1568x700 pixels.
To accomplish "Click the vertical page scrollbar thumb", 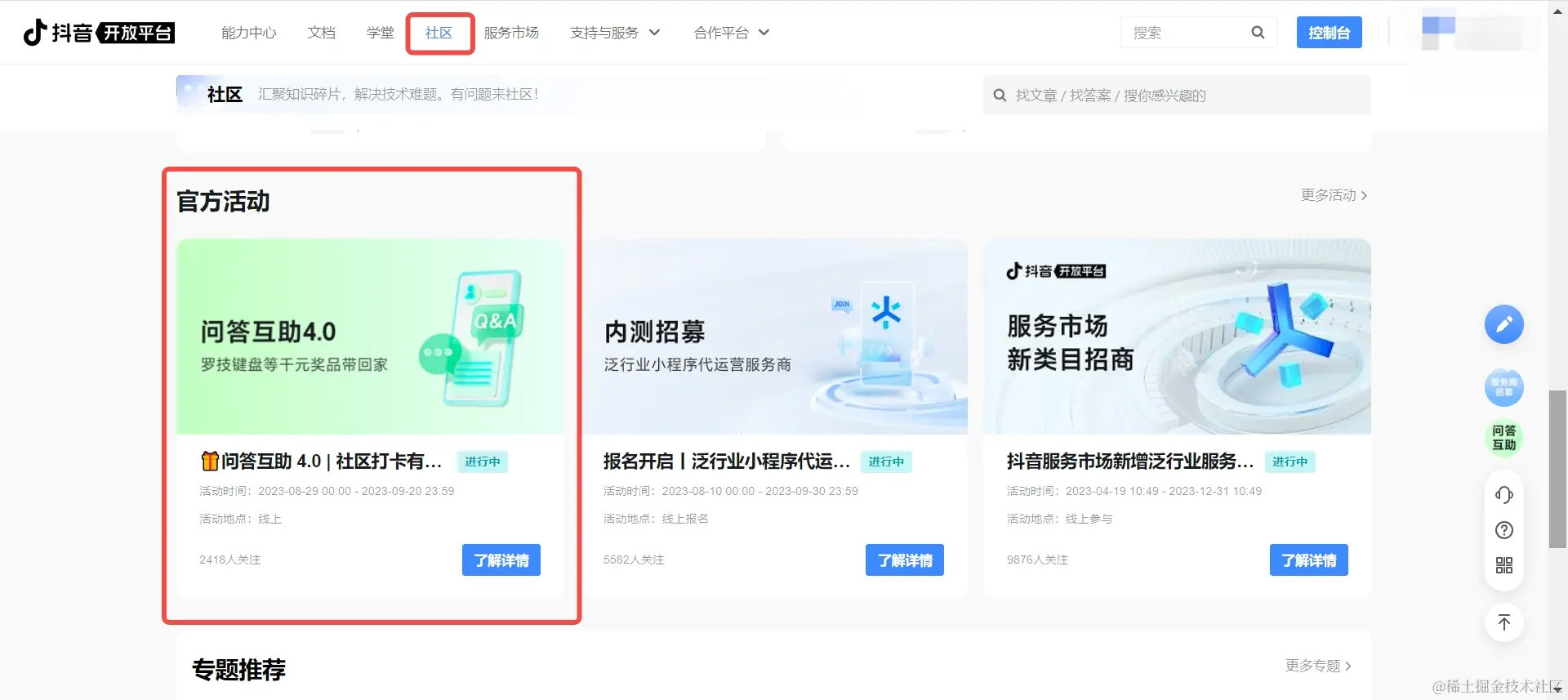I will click(1558, 469).
